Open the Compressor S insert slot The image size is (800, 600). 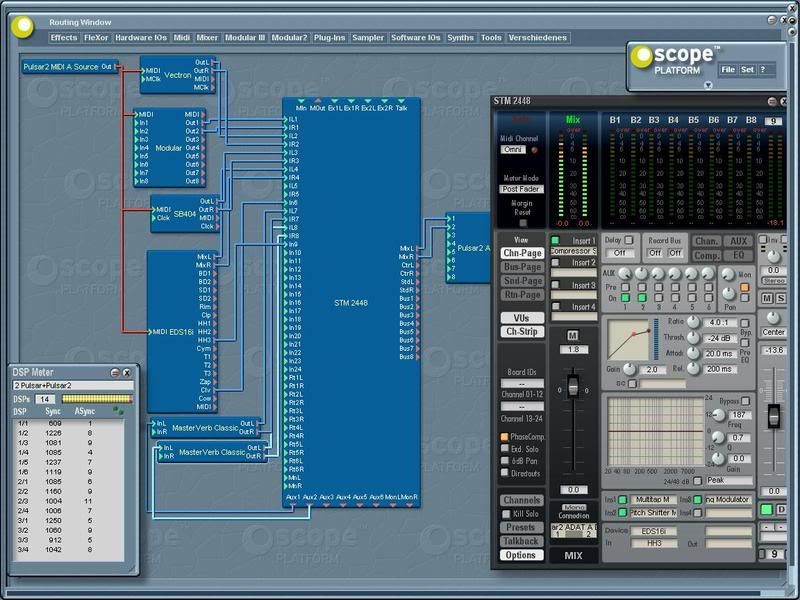click(x=573, y=251)
